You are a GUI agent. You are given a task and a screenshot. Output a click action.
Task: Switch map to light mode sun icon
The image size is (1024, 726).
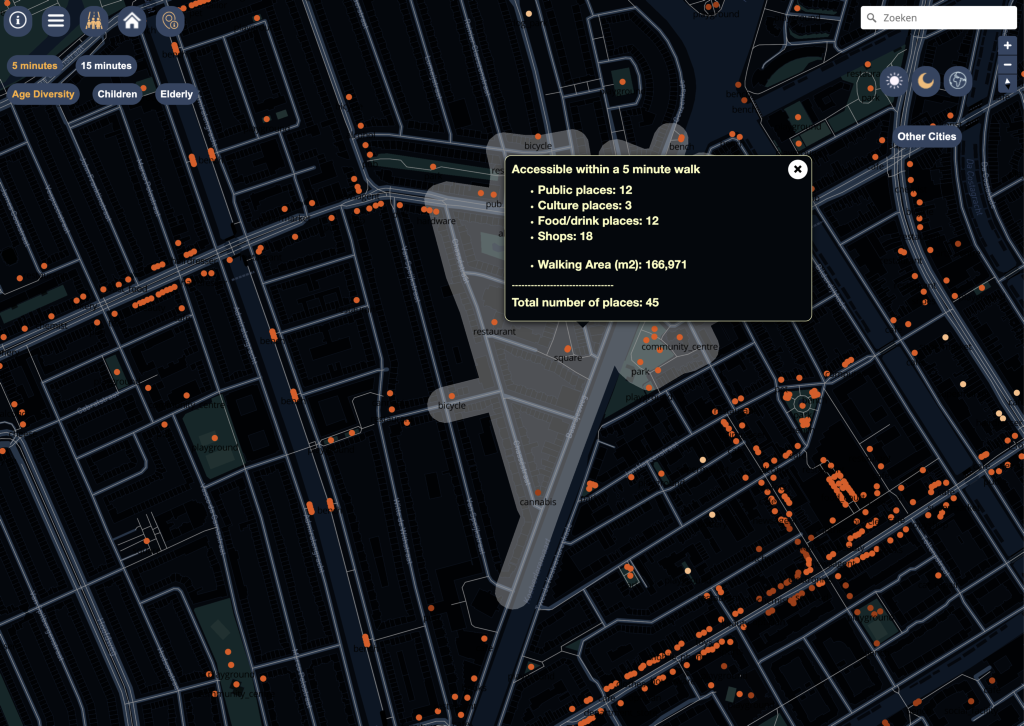tap(895, 81)
